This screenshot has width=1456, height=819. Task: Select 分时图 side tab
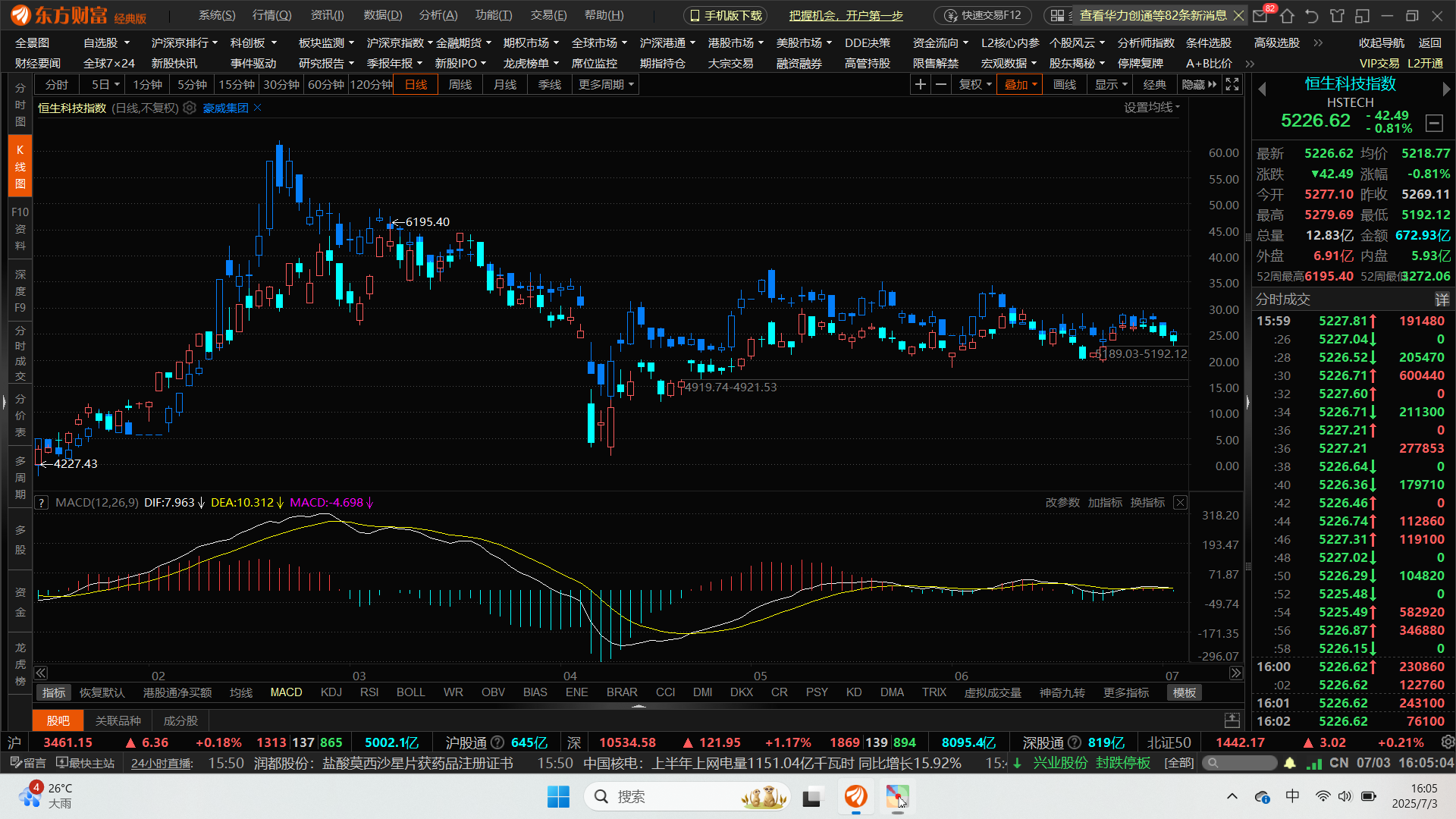pyautogui.click(x=20, y=104)
